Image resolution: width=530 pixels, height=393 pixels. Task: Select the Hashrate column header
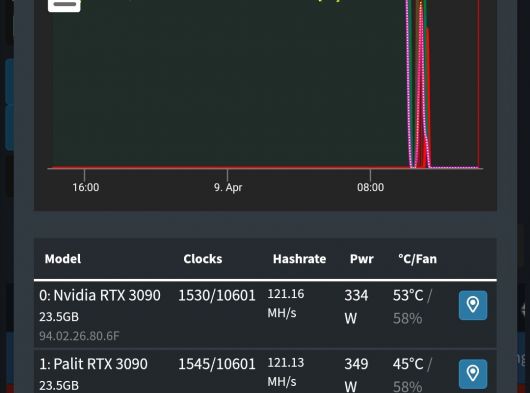(x=299, y=259)
